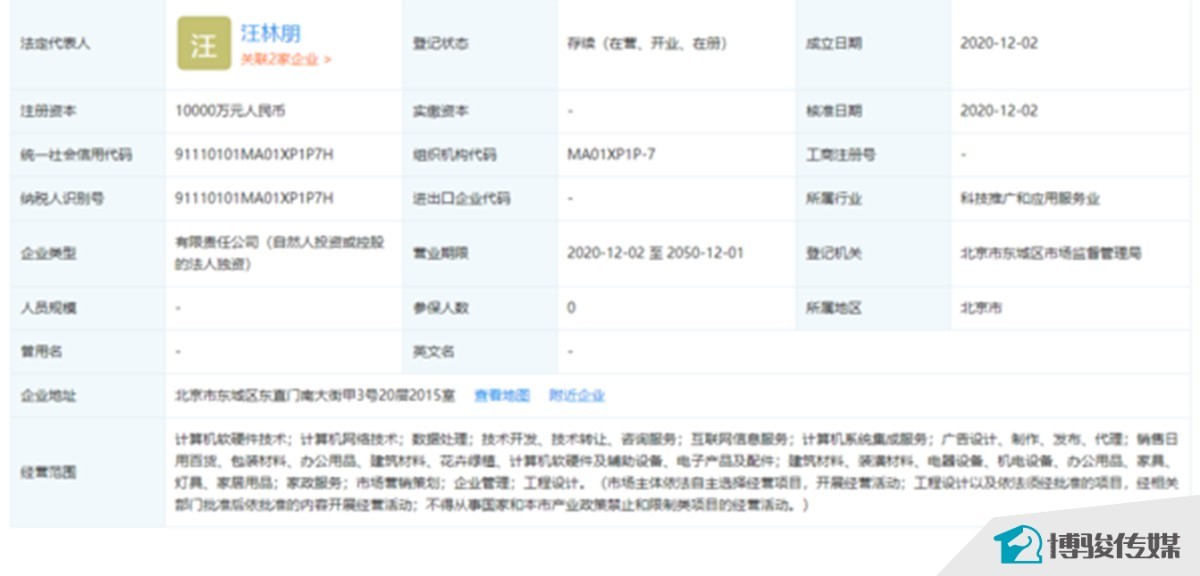Open legal representative 汪林朋's profile link

(271, 32)
